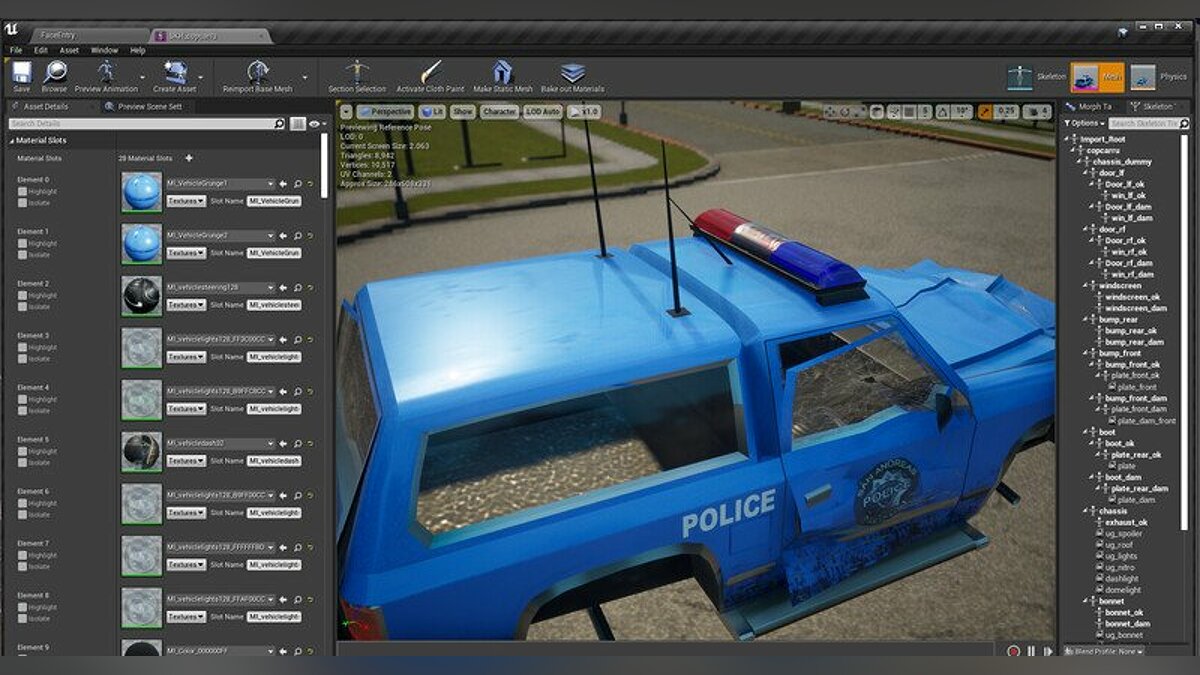This screenshot has width=1200, height=675.
Task: Open the Asset menu
Action: [x=69, y=50]
